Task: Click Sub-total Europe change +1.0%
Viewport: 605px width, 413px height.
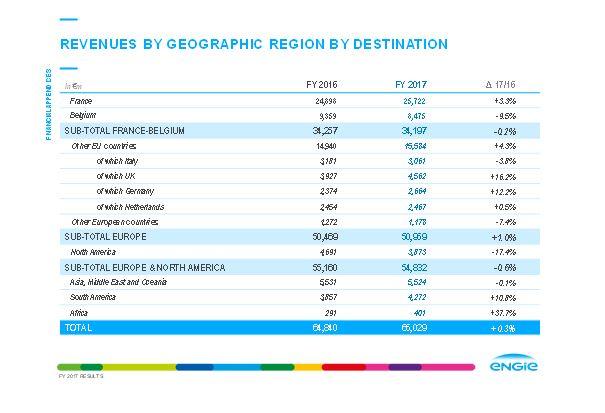Action: (x=504, y=237)
